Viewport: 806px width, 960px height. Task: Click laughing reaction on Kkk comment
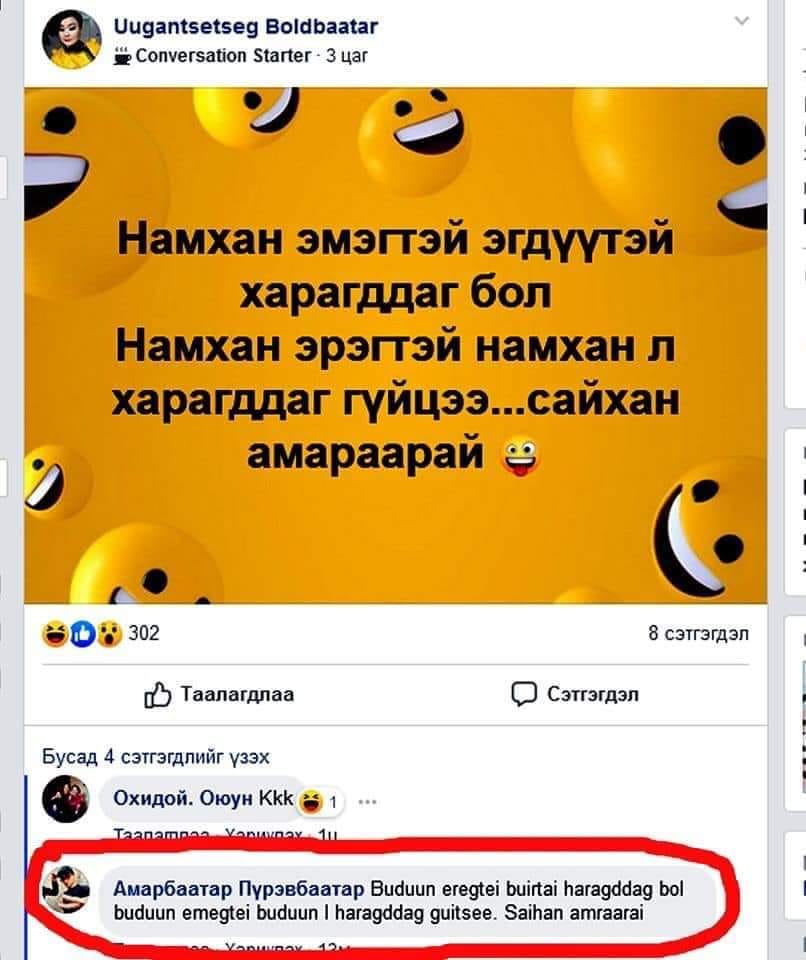pos(311,801)
